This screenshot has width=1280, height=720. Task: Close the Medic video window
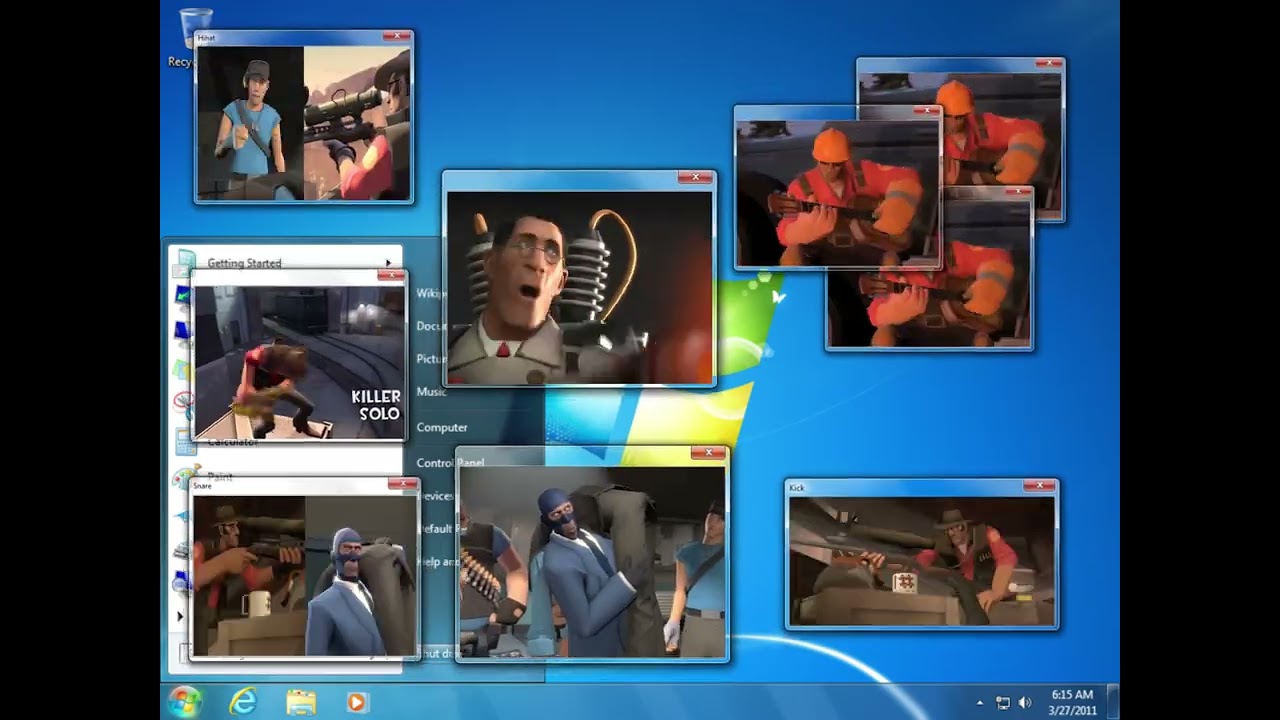point(695,178)
